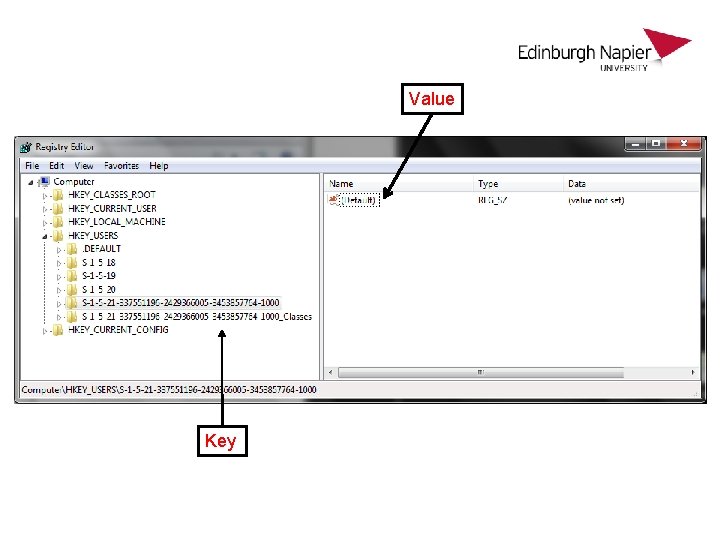Select the HKEY_LOCAL_MACHINE key
This screenshot has height=540, width=720.
[117, 222]
